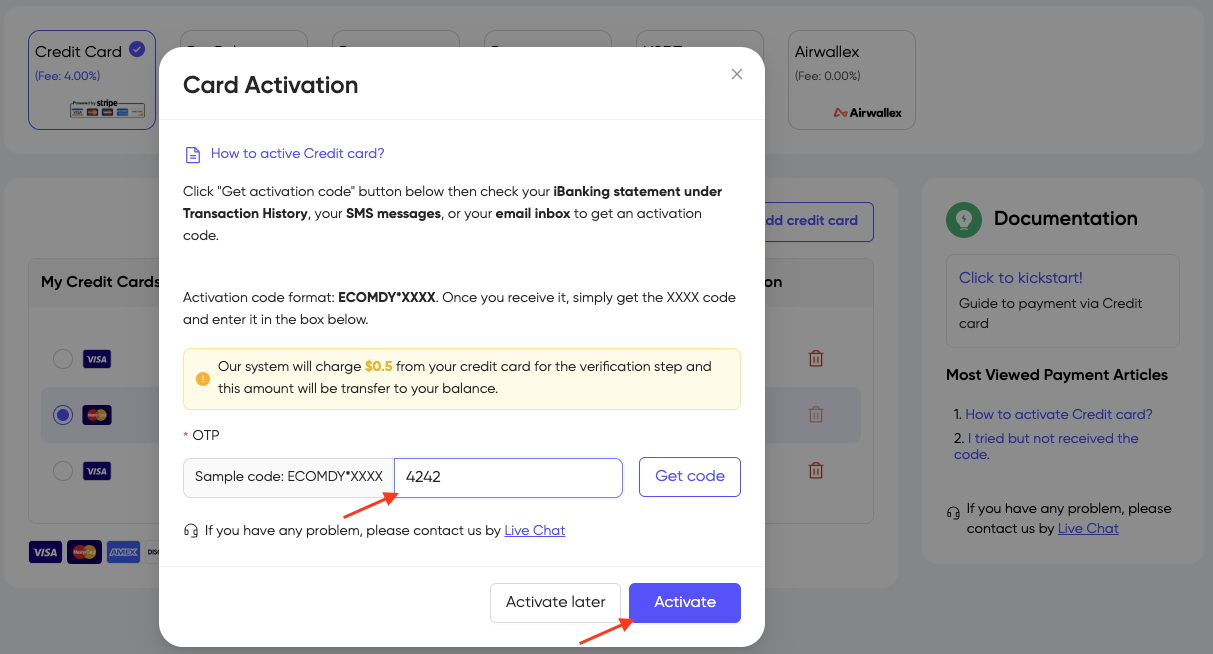1213x654 pixels.
Task: Click the OTP code input field
Action: tap(508, 477)
